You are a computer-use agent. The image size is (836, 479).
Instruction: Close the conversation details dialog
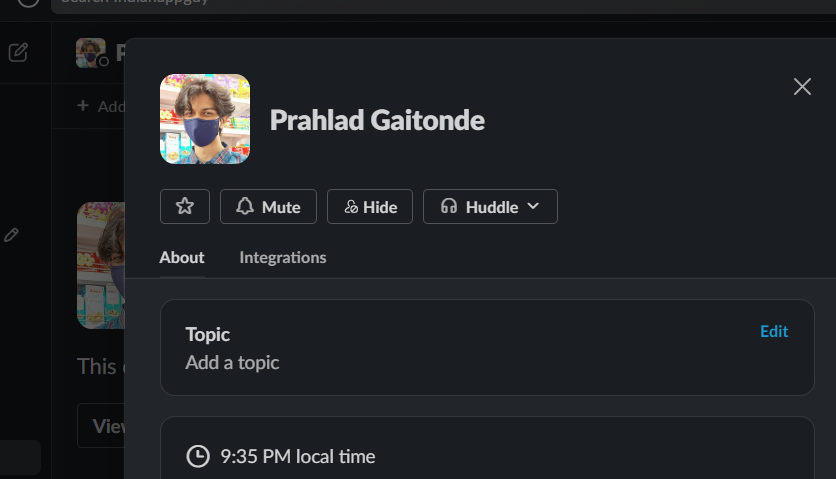tap(802, 87)
